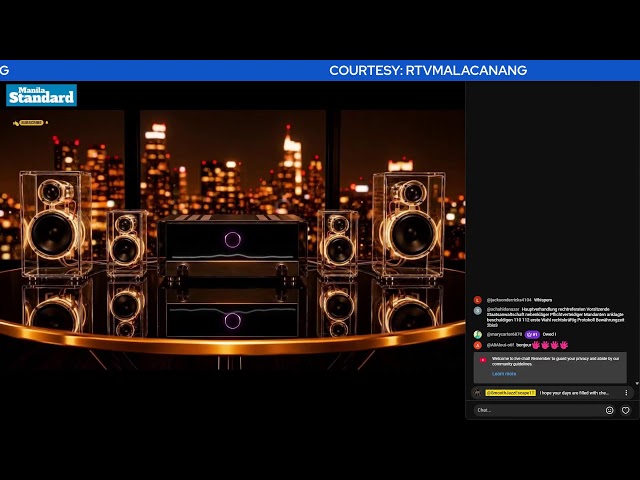Image resolution: width=640 pixels, height=480 pixels.
Task: Click the 'Welcome to live chat' notice text
Action: [555, 361]
